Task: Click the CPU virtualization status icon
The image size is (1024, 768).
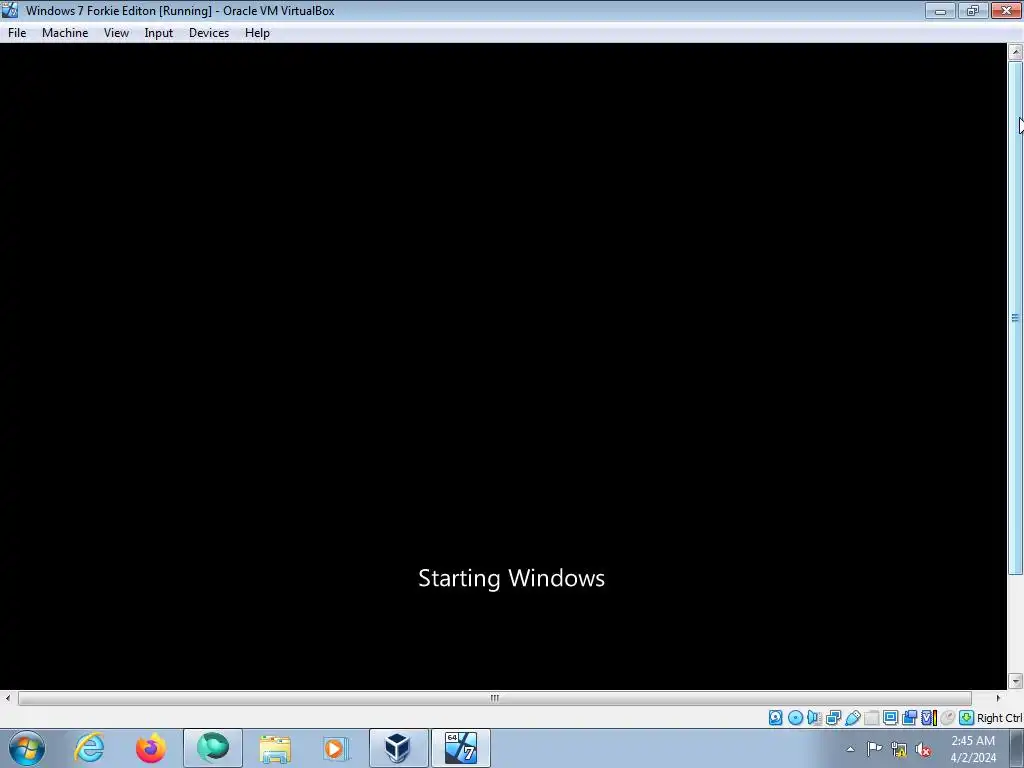Action: (929, 718)
